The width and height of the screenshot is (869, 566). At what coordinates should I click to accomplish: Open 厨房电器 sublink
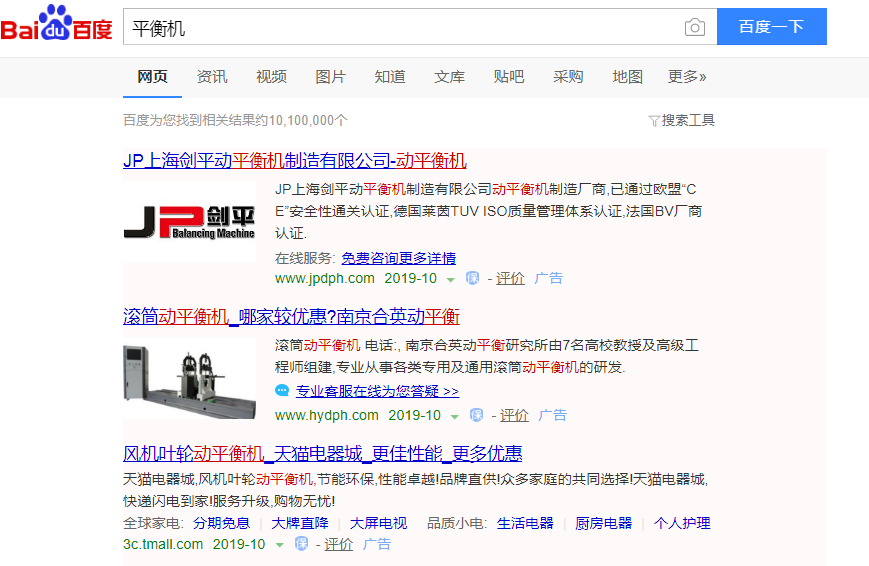(604, 523)
